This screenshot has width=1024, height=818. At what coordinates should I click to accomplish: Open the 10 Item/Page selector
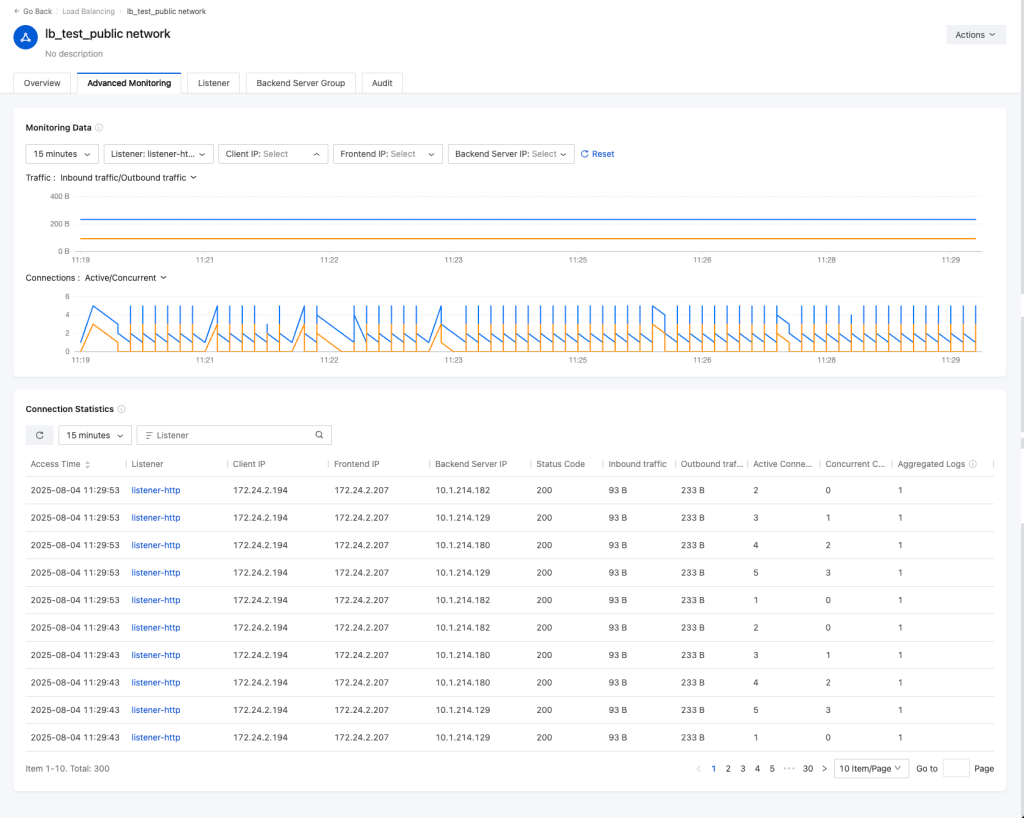coord(870,769)
